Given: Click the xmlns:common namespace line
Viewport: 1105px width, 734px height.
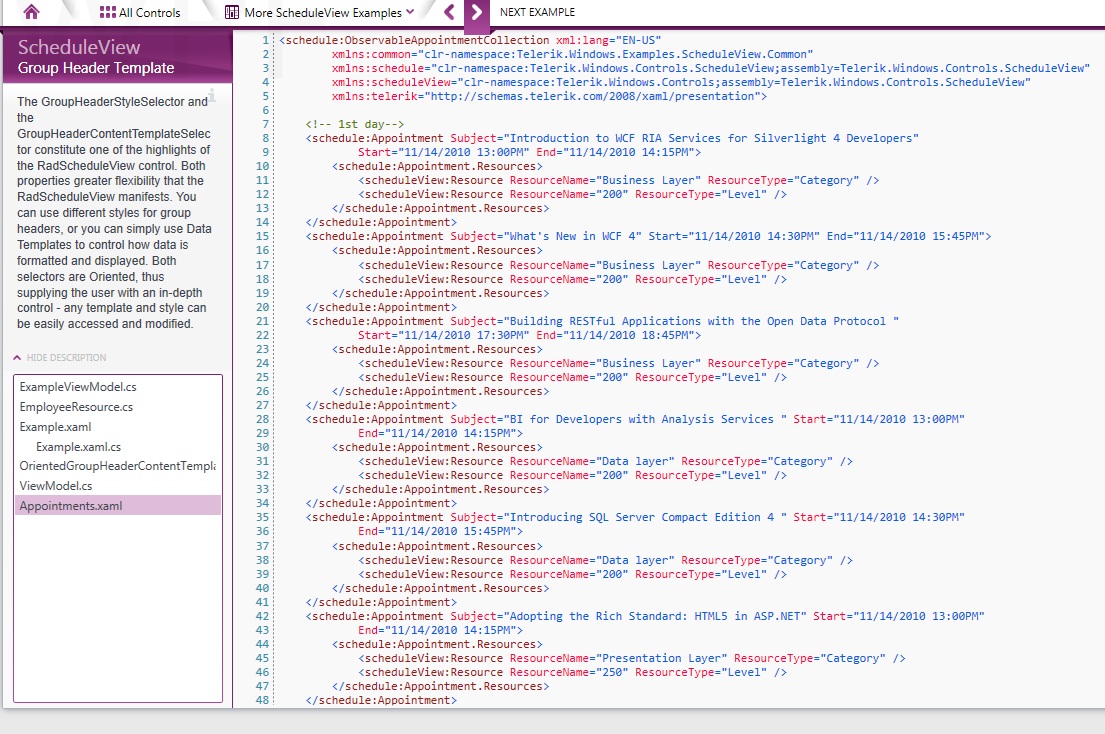Looking at the screenshot, I should [572, 54].
